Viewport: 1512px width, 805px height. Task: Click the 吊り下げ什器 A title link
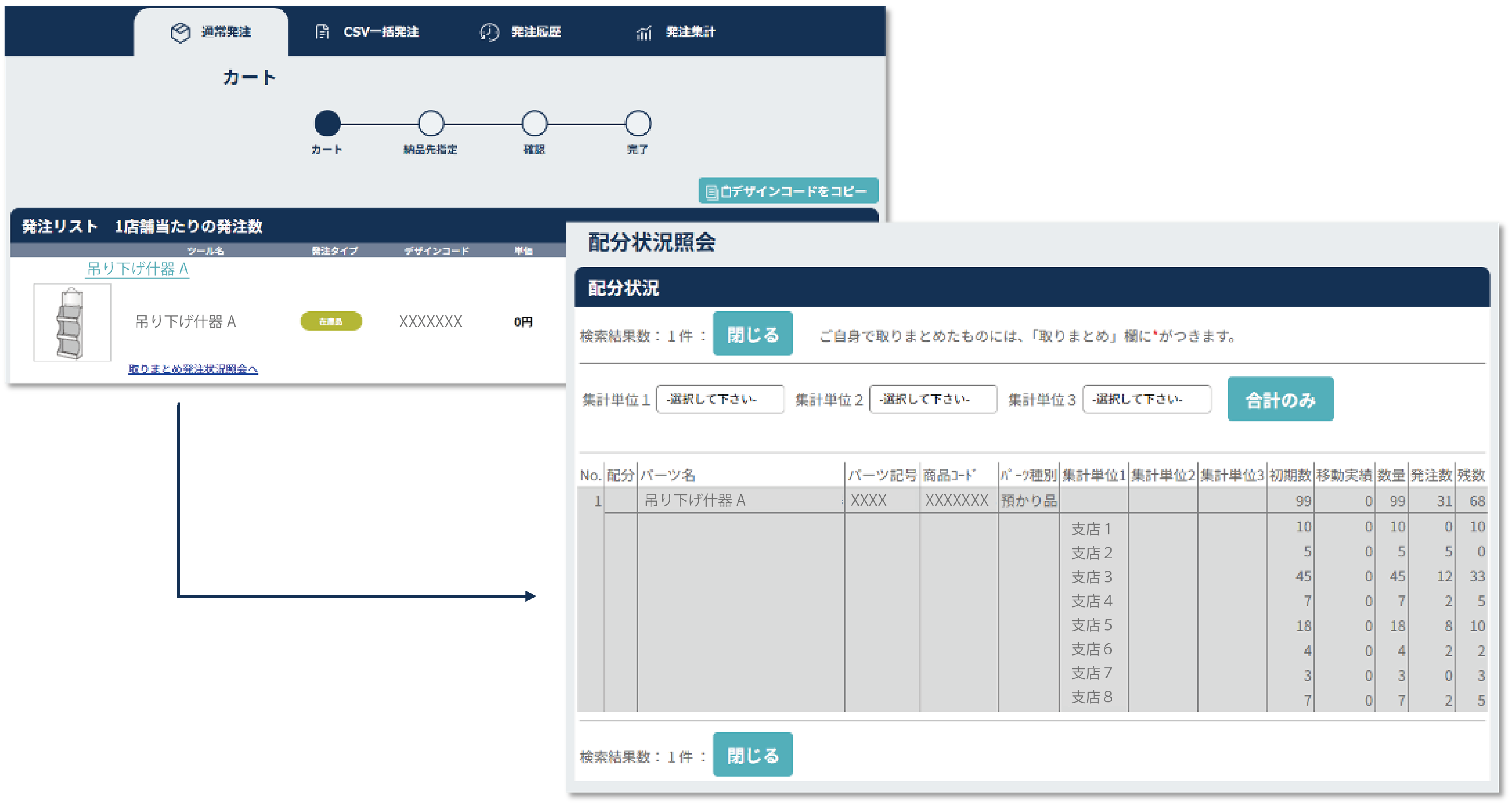click(137, 269)
